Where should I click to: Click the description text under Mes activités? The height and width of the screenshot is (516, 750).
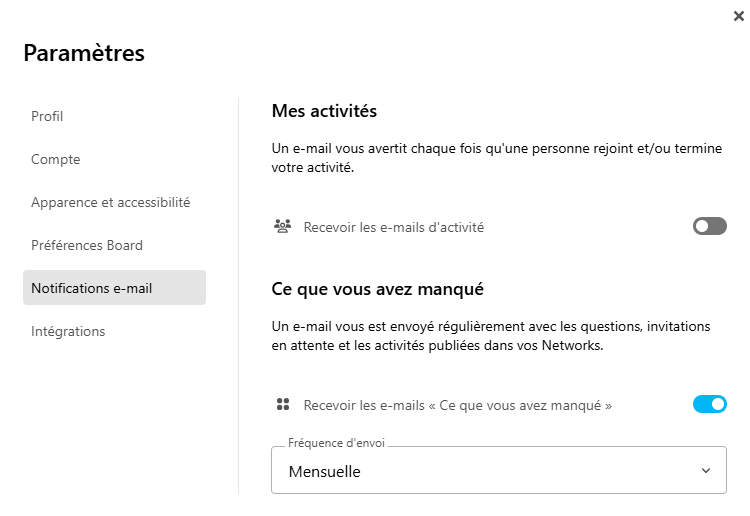[497, 158]
